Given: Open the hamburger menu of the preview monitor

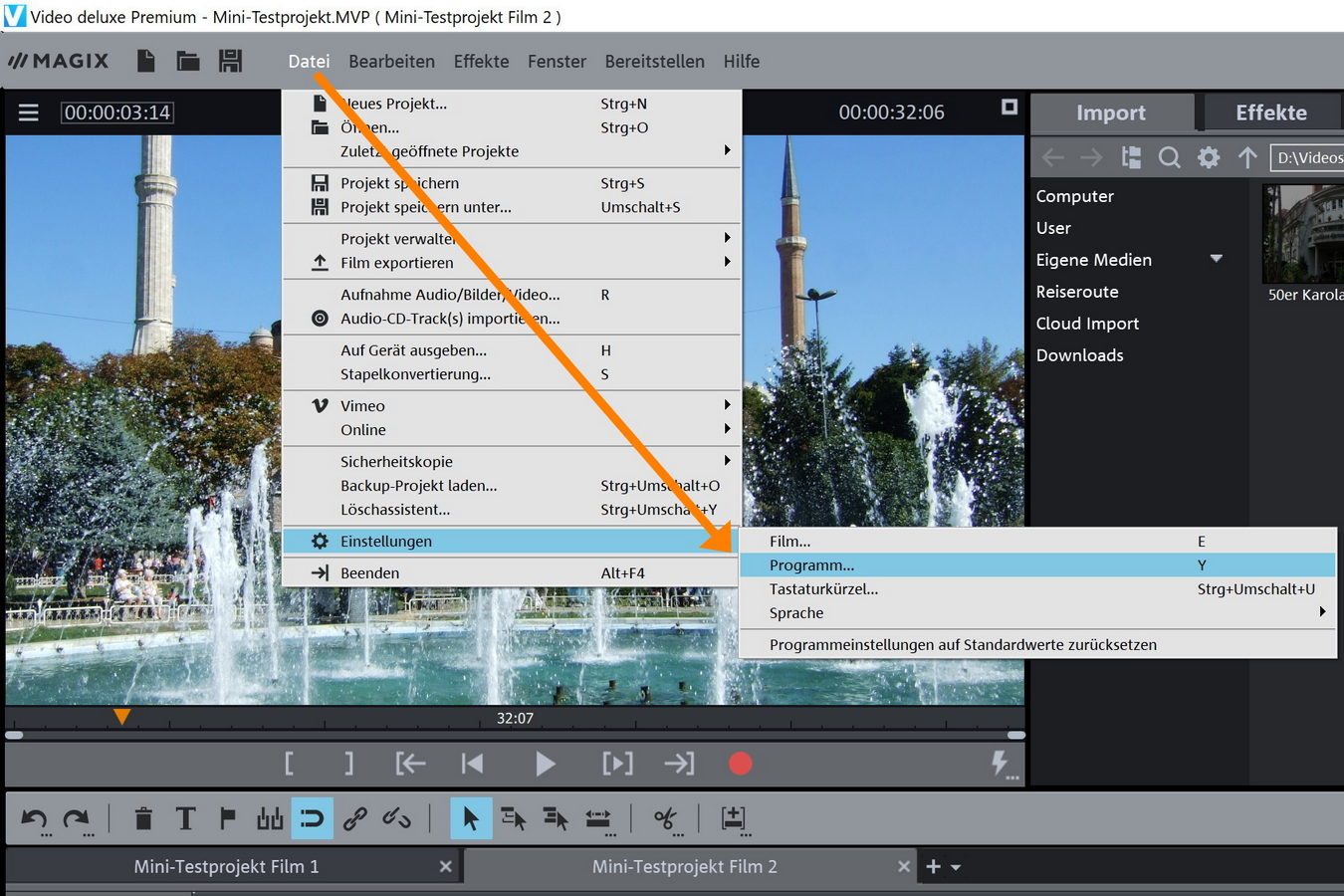Looking at the screenshot, I should coord(29,112).
